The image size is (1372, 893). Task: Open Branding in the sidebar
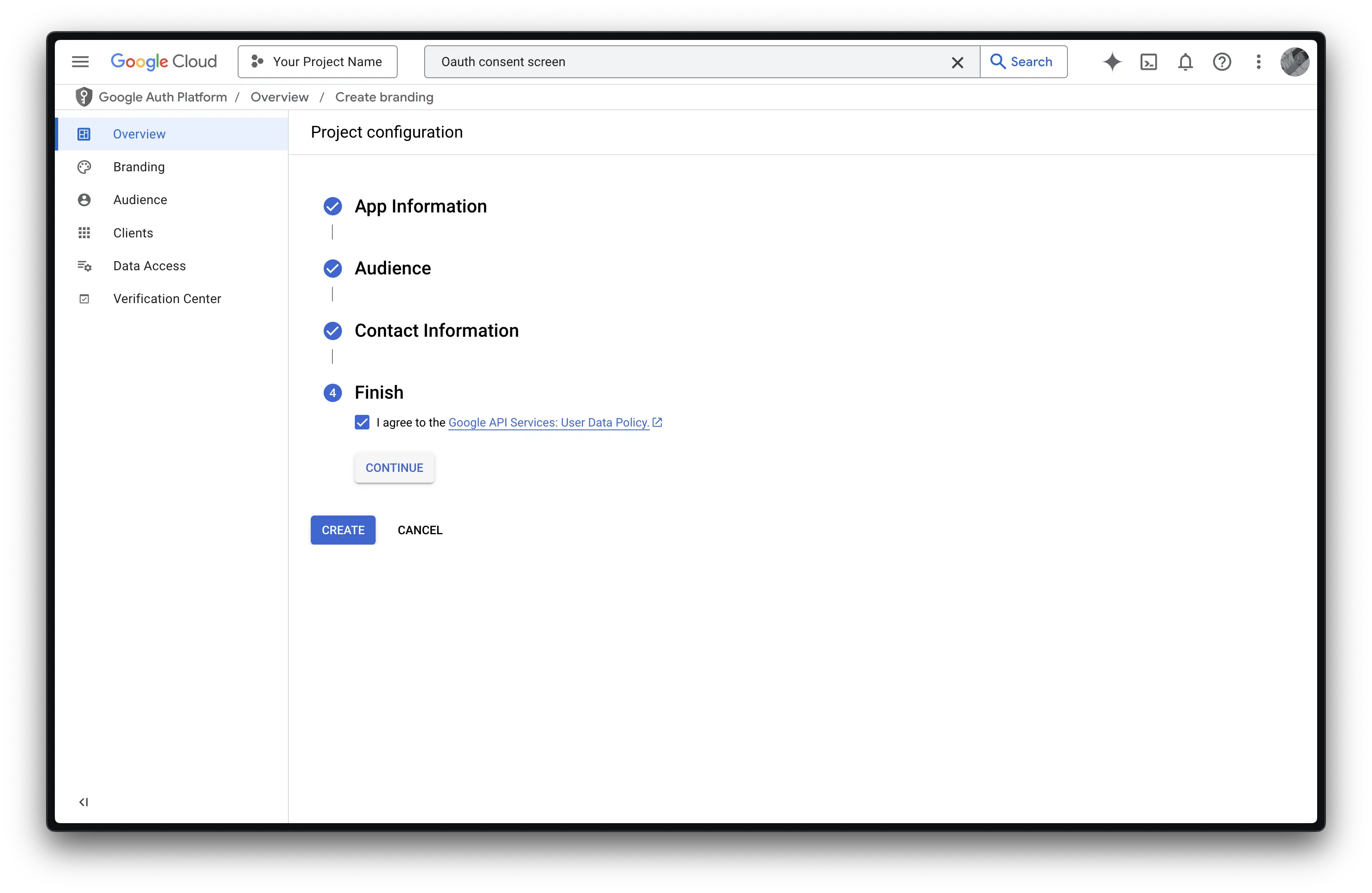[172, 167]
